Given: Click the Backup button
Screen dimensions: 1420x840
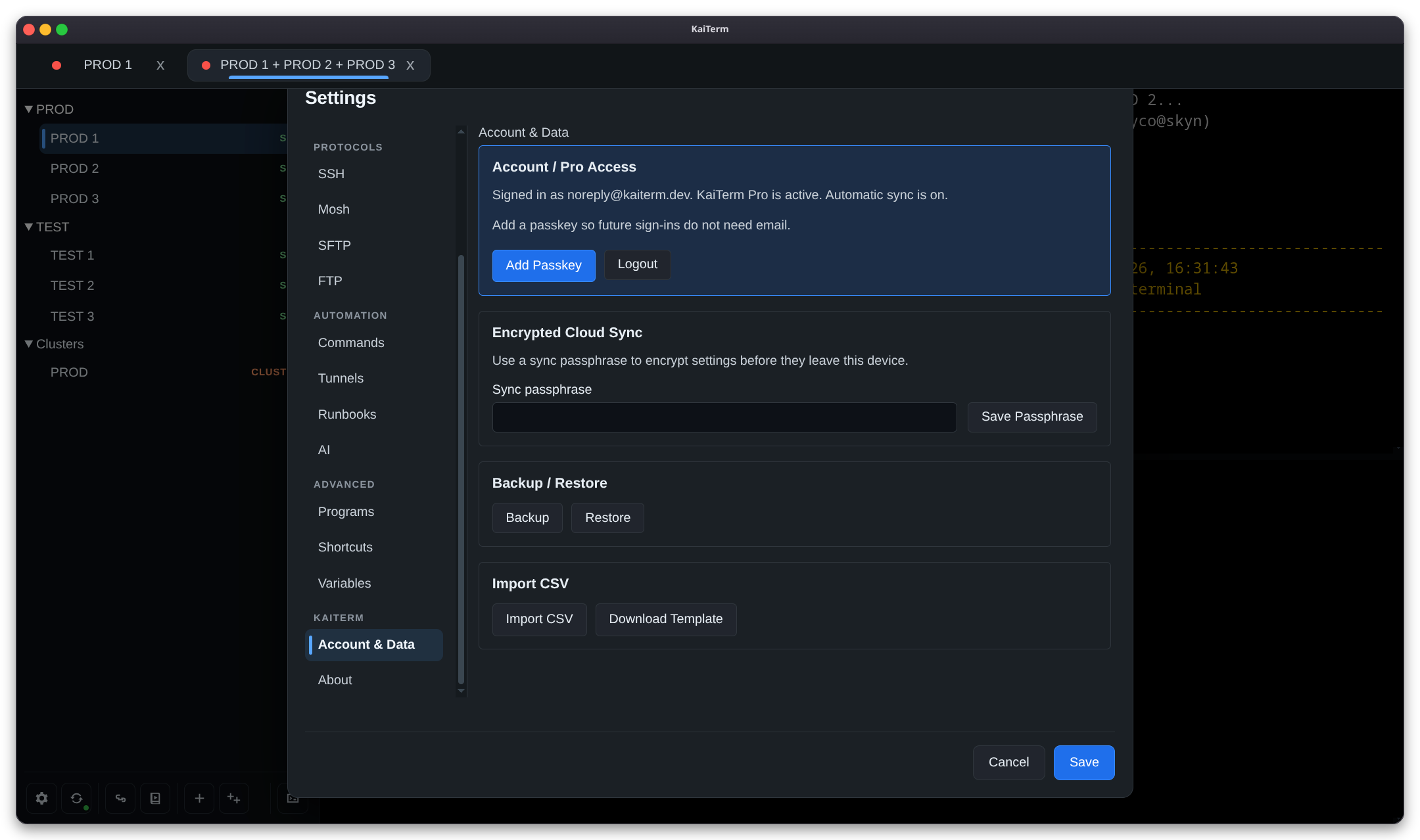Looking at the screenshot, I should coord(527,518).
